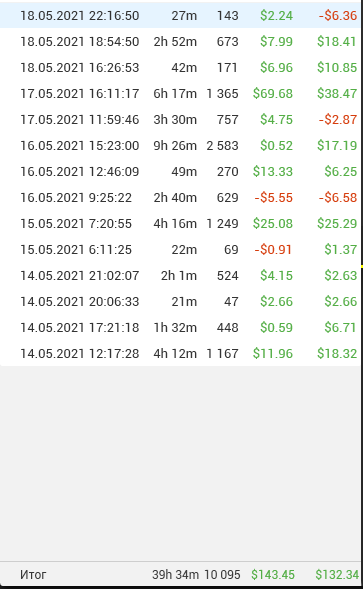Select the session dated 14.05.2021 21:02:07
Screen dimensions: 363x589
[x=180, y=275]
